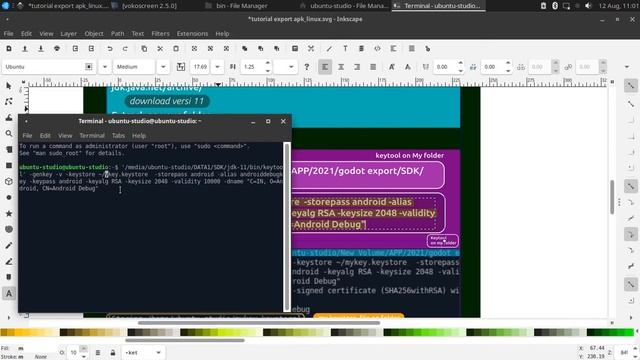Toggle right text alignment
The width and height of the screenshot is (640, 360).
coord(357,67)
